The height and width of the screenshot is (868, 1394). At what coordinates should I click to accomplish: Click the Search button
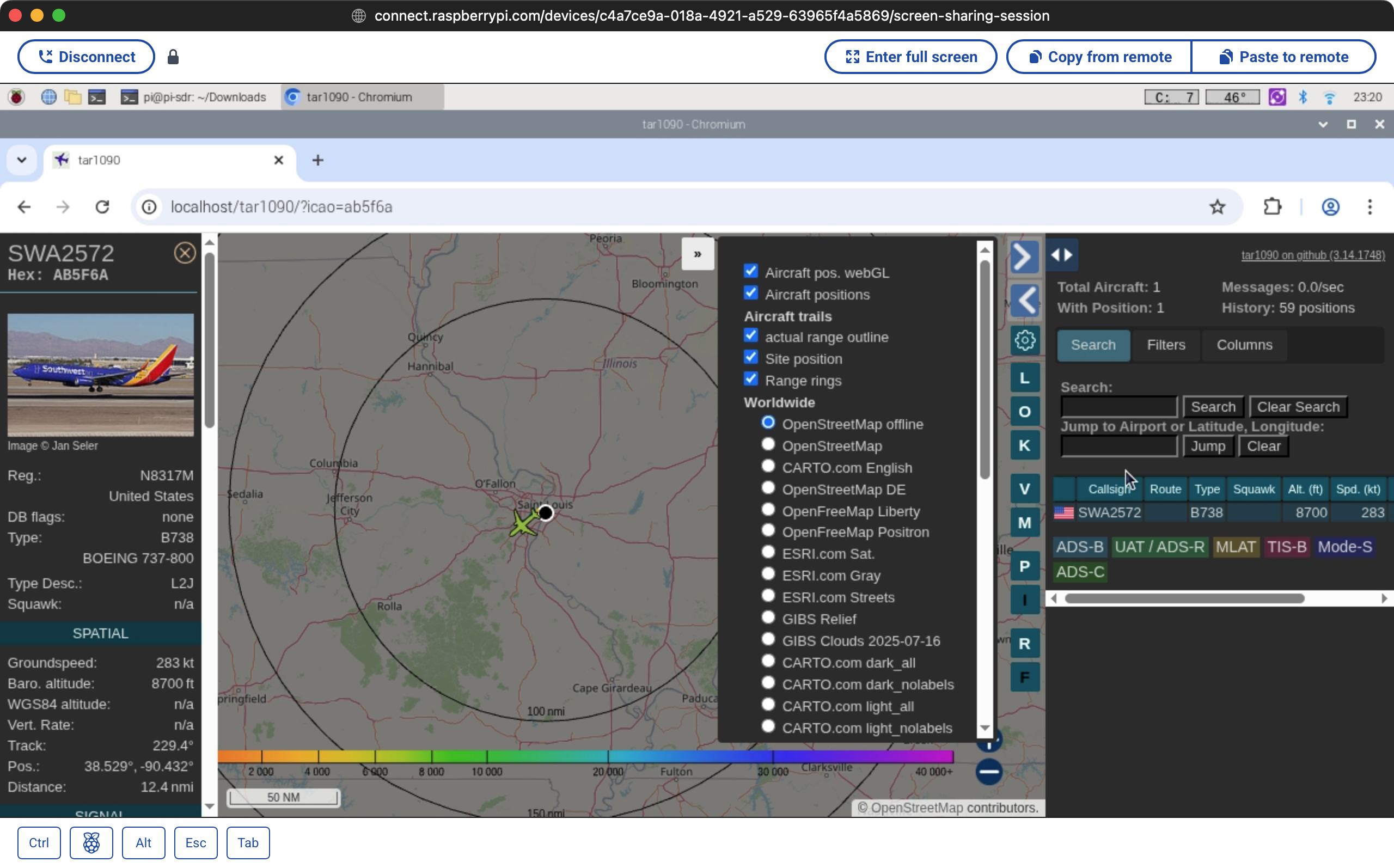pos(1213,407)
